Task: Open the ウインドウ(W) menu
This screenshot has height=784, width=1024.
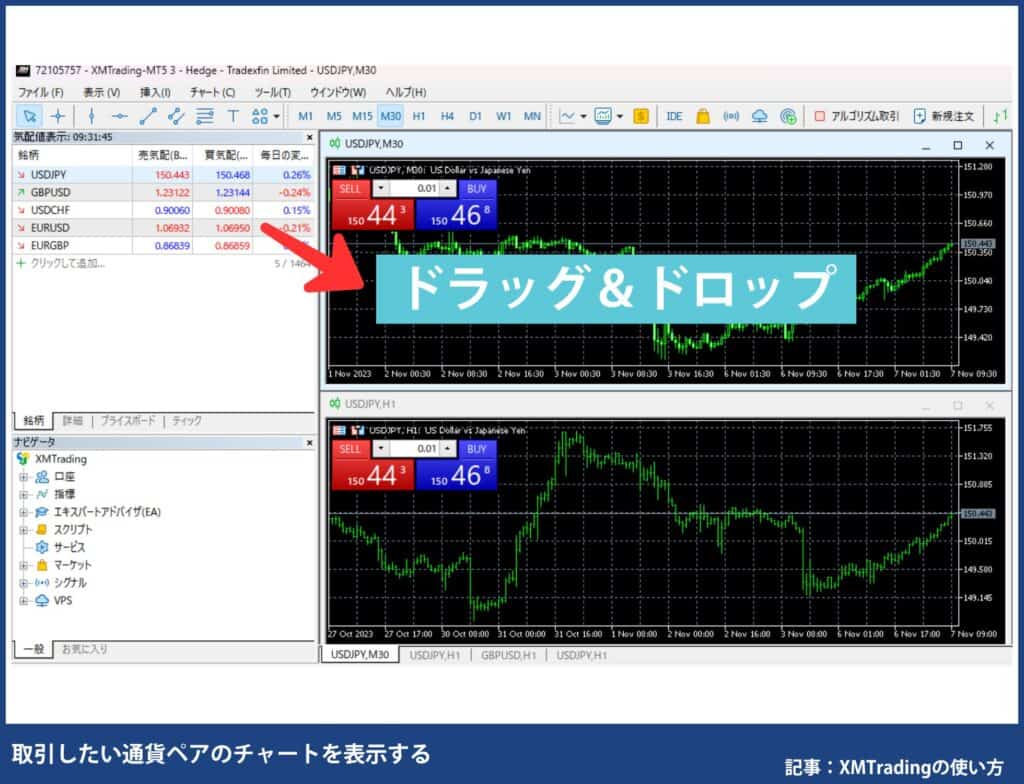Action: (x=338, y=92)
